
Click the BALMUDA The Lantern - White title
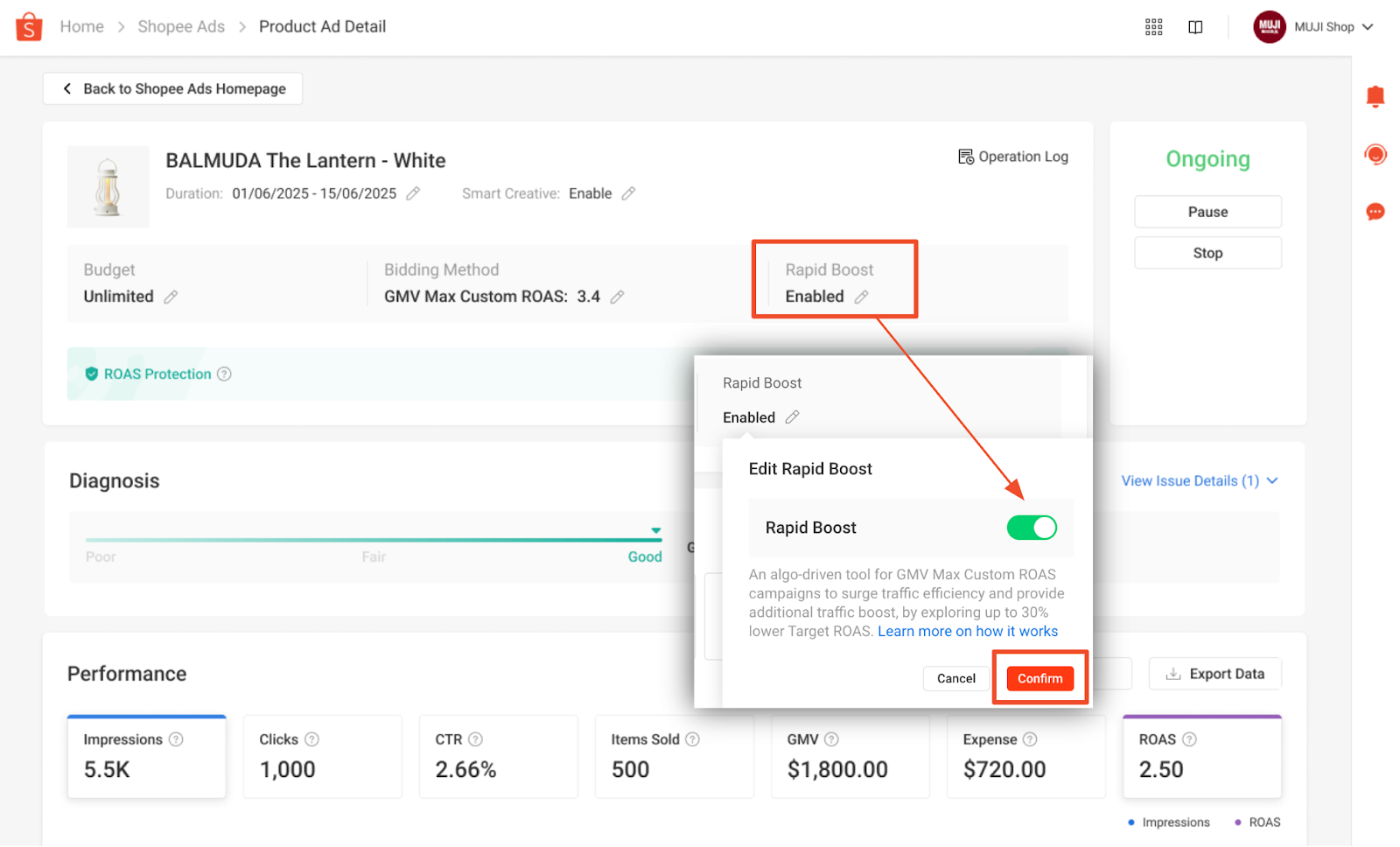coord(305,160)
